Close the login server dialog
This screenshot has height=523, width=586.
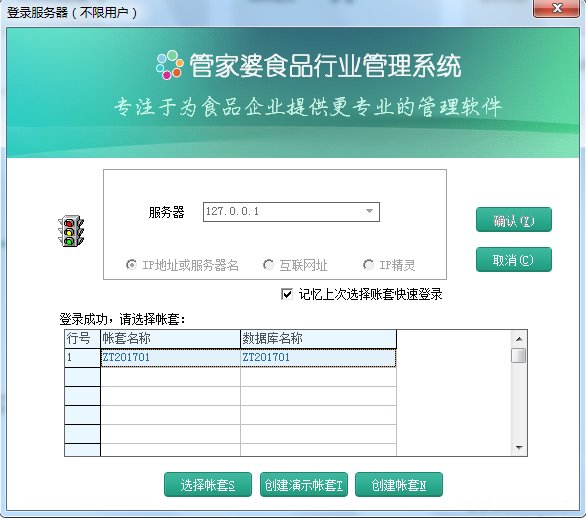pyautogui.click(x=556, y=8)
